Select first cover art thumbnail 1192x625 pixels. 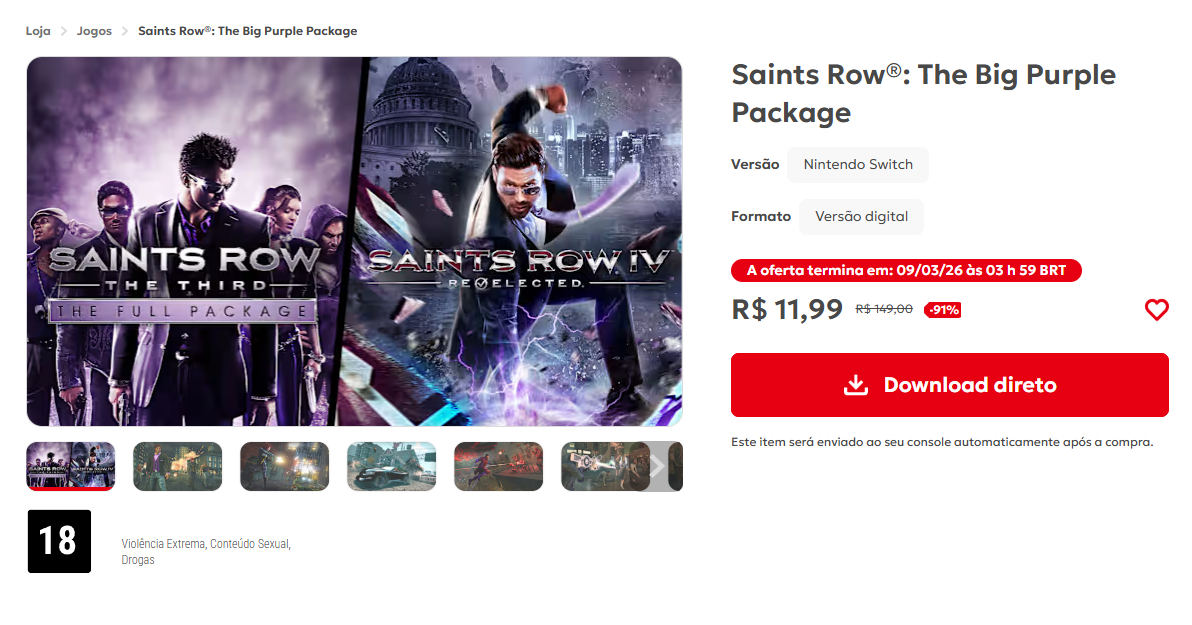(x=71, y=466)
